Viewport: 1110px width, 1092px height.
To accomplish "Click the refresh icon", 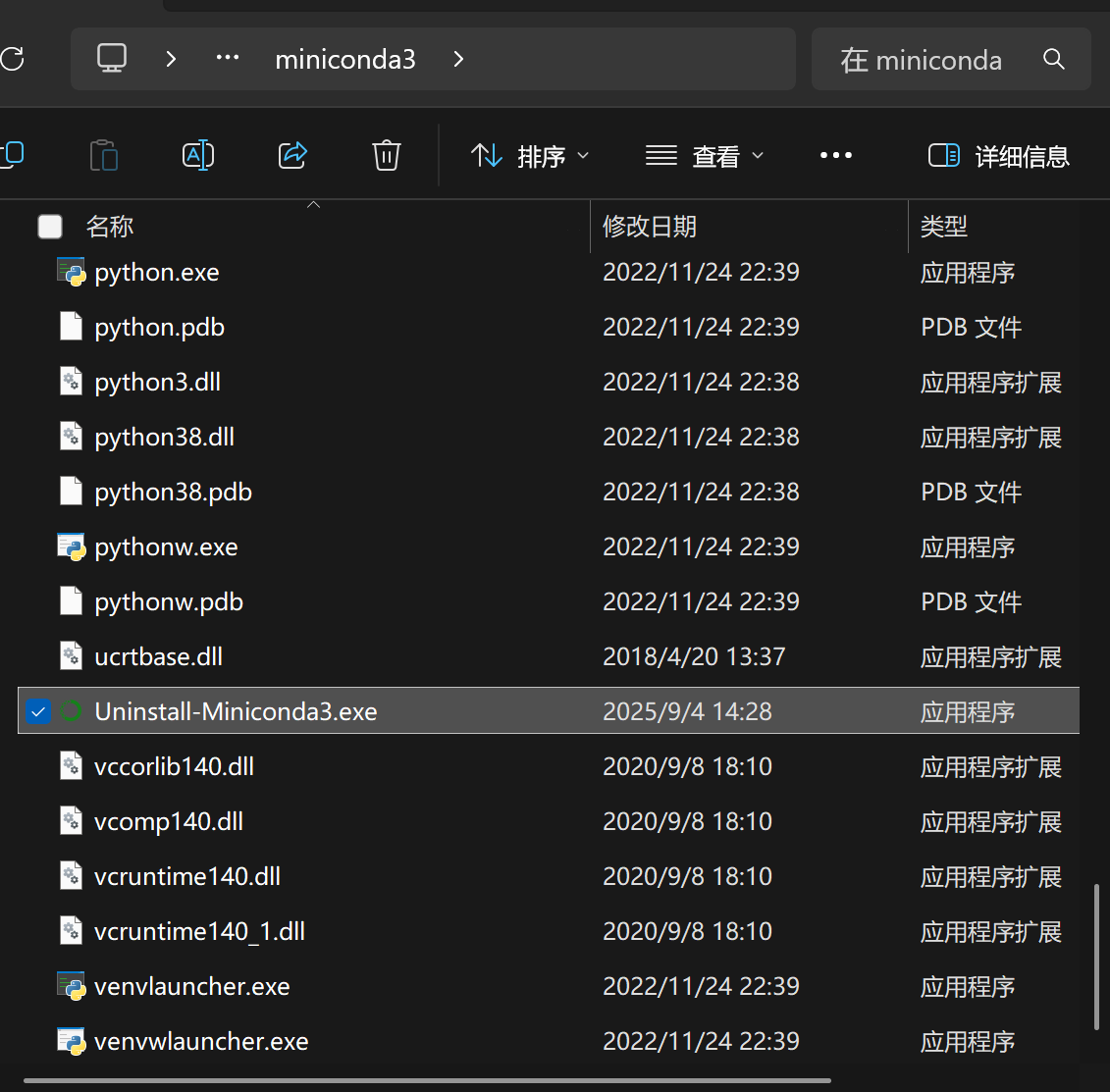I will 12,59.
